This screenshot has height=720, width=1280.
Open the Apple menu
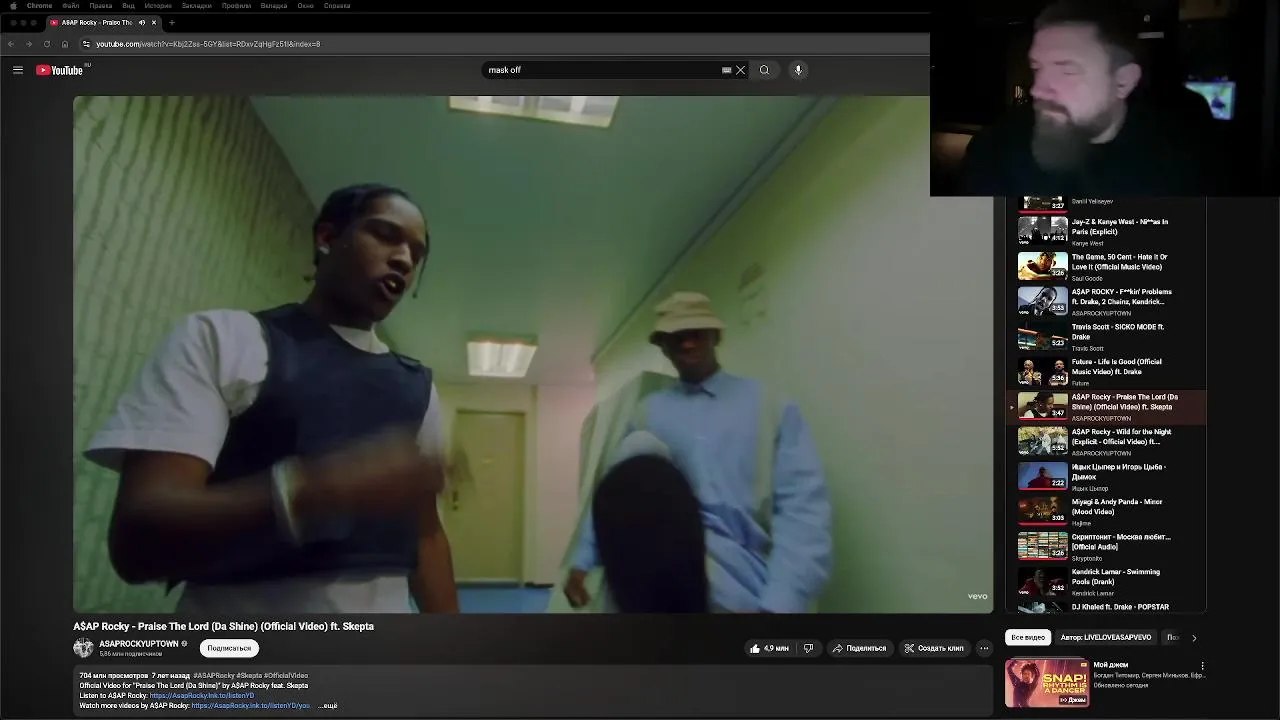coord(13,6)
